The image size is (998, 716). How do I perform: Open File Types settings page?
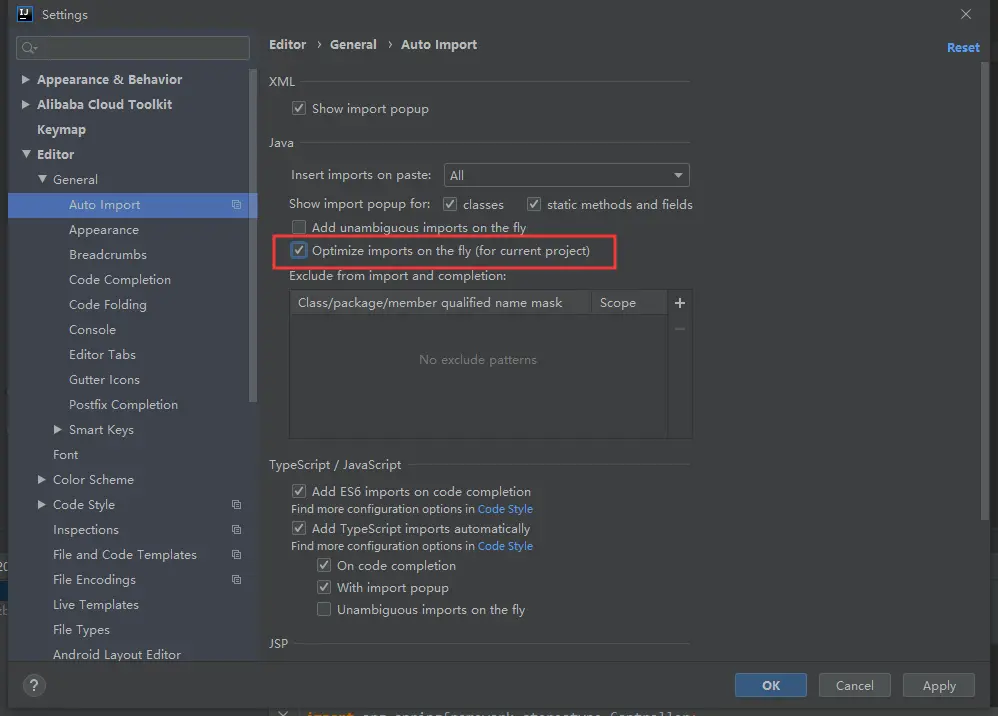(81, 629)
